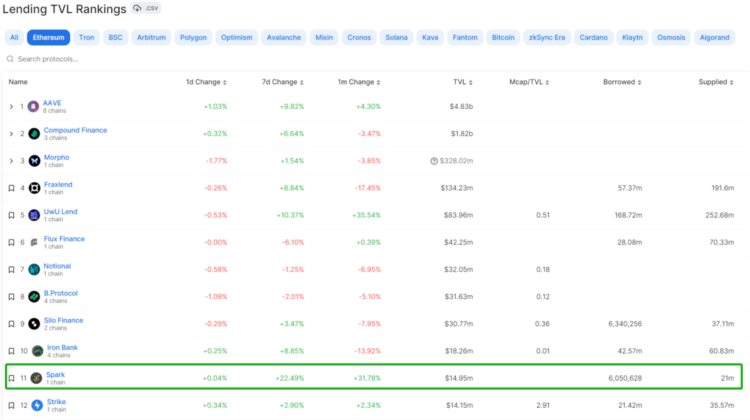The height and width of the screenshot is (420, 750).
Task: Expand the Compound Finance chains row
Action: point(11,133)
